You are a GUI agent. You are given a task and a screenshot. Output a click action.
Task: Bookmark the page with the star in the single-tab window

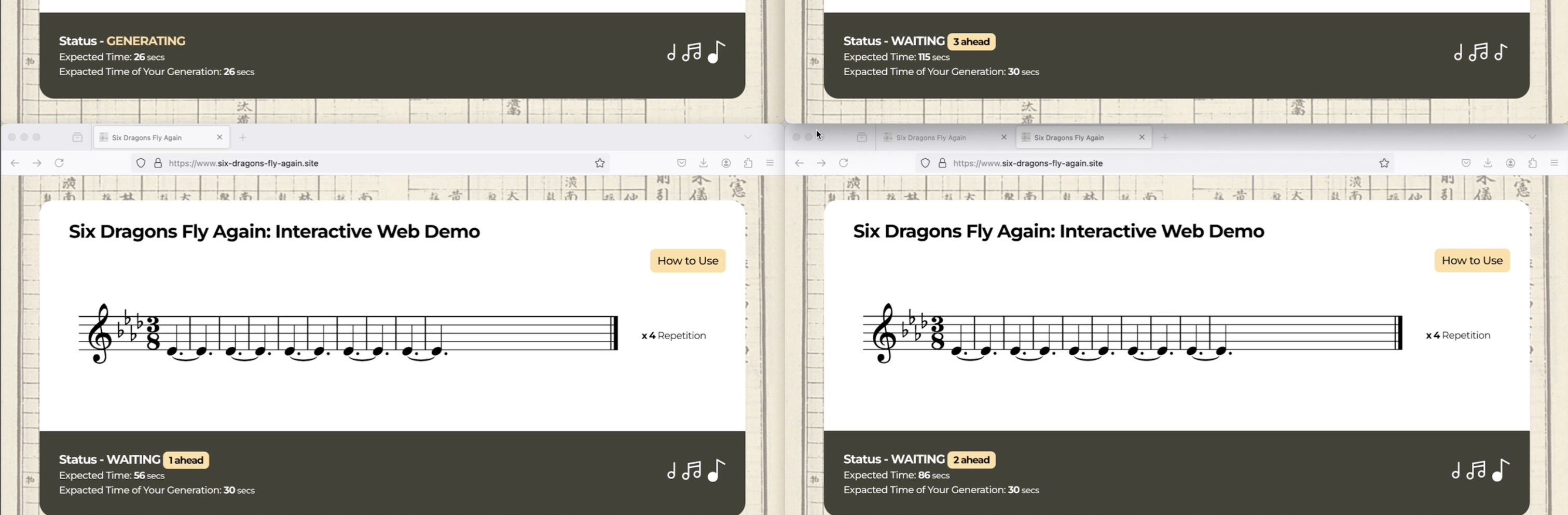pos(600,163)
